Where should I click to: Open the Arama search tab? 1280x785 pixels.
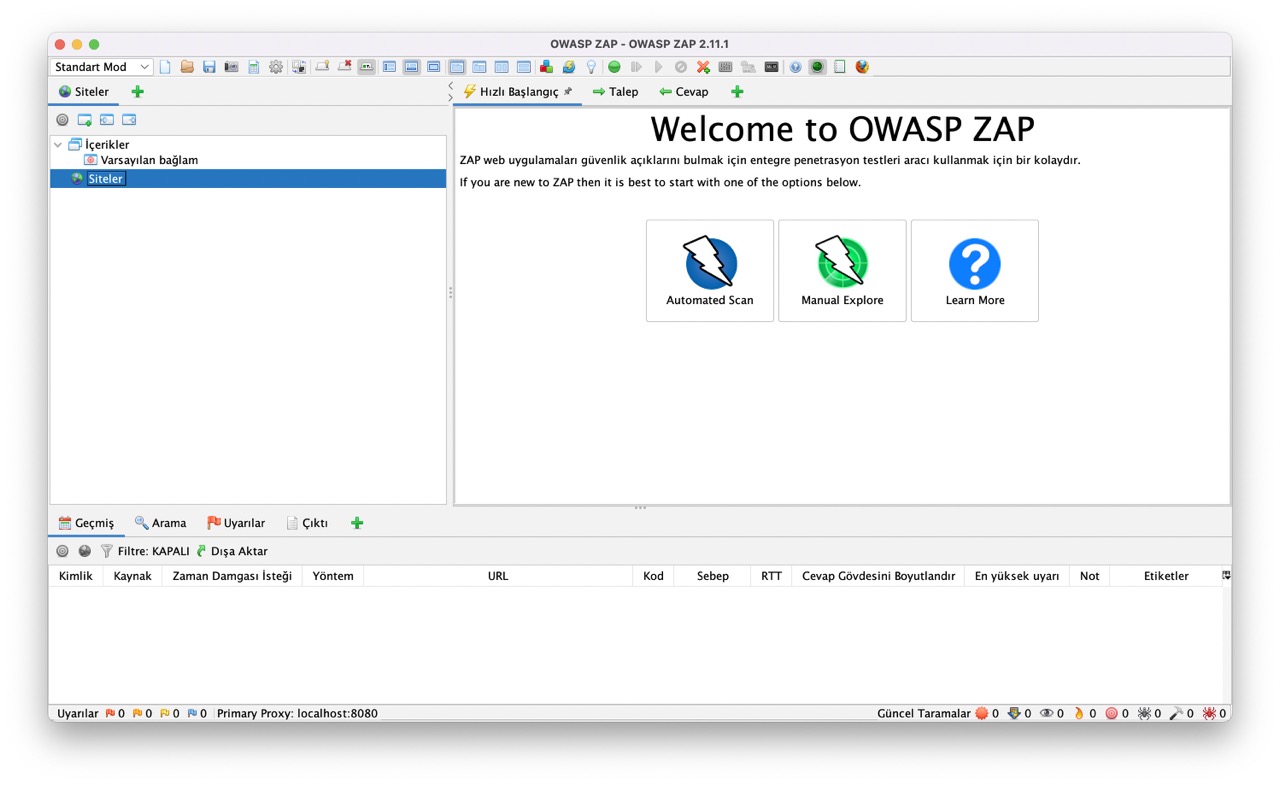tap(161, 523)
